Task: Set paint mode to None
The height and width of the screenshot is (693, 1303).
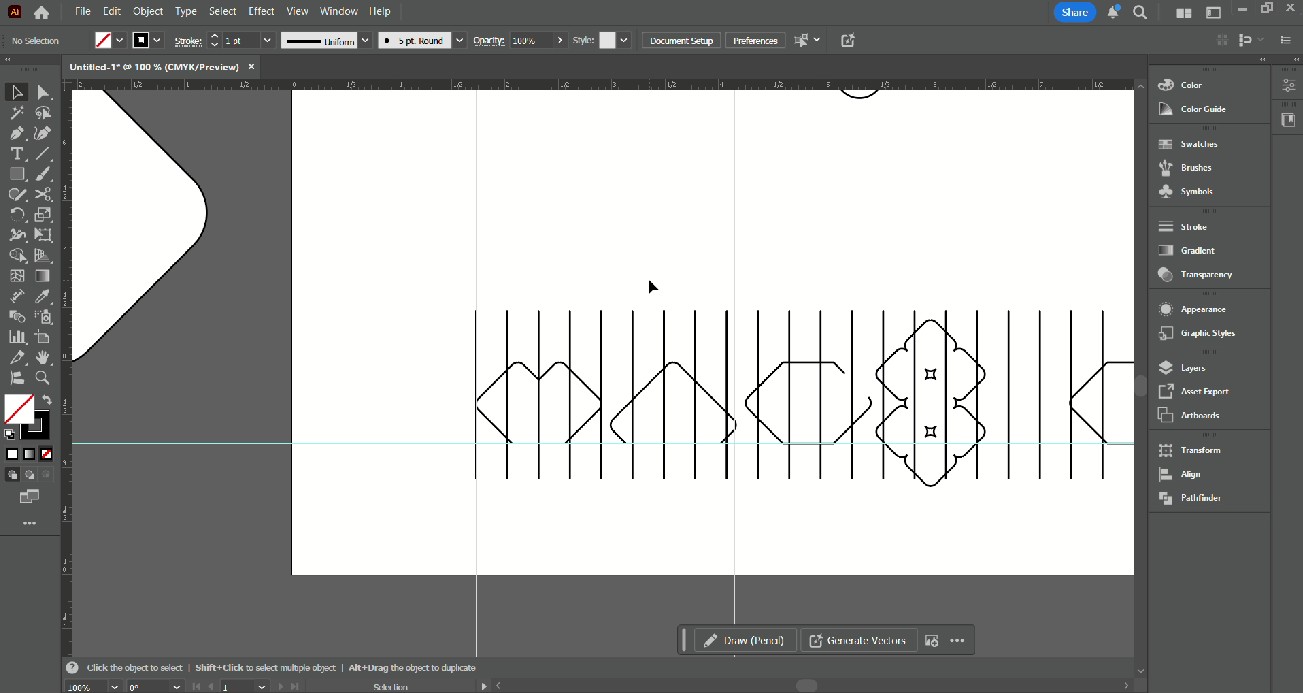Action: pyautogui.click(x=46, y=454)
